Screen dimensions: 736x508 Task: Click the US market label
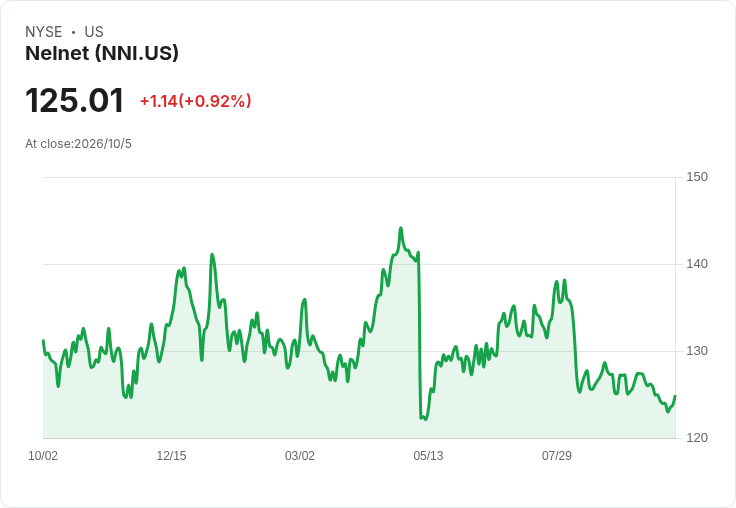point(94,32)
